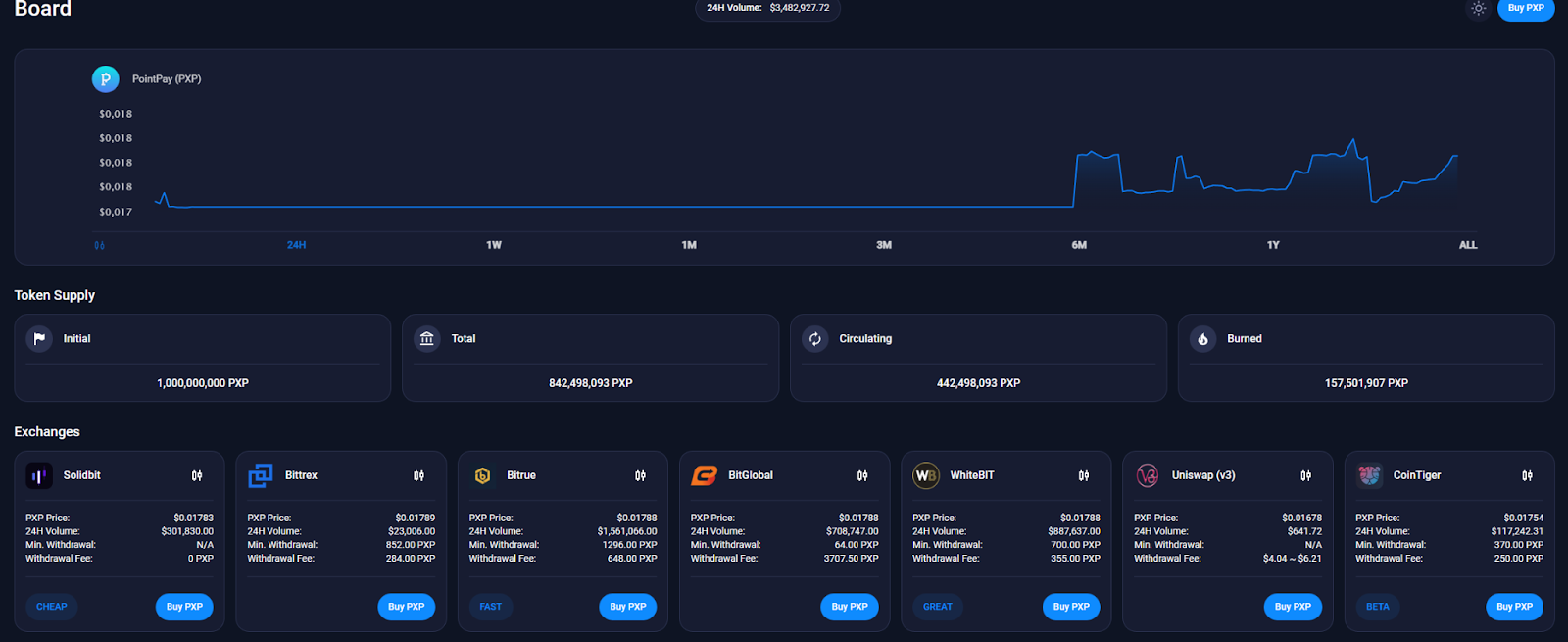Screen dimensions: 1568x642
Task: Open the Bitrue chart icon
Action: (640, 476)
